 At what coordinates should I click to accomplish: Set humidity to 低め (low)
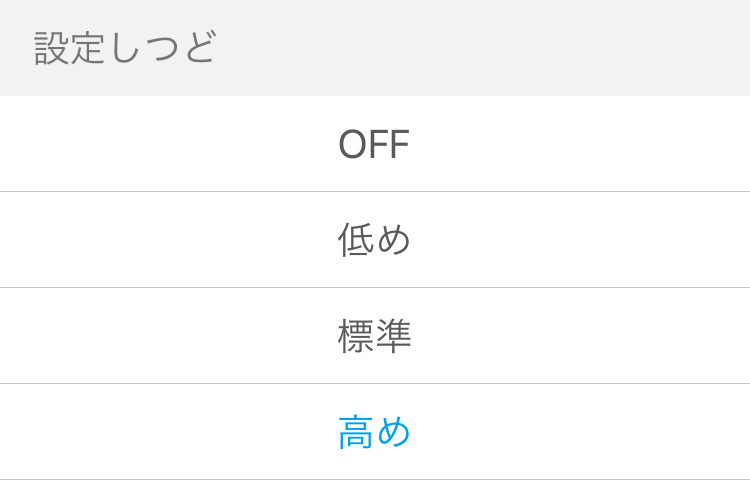[x=374, y=240]
